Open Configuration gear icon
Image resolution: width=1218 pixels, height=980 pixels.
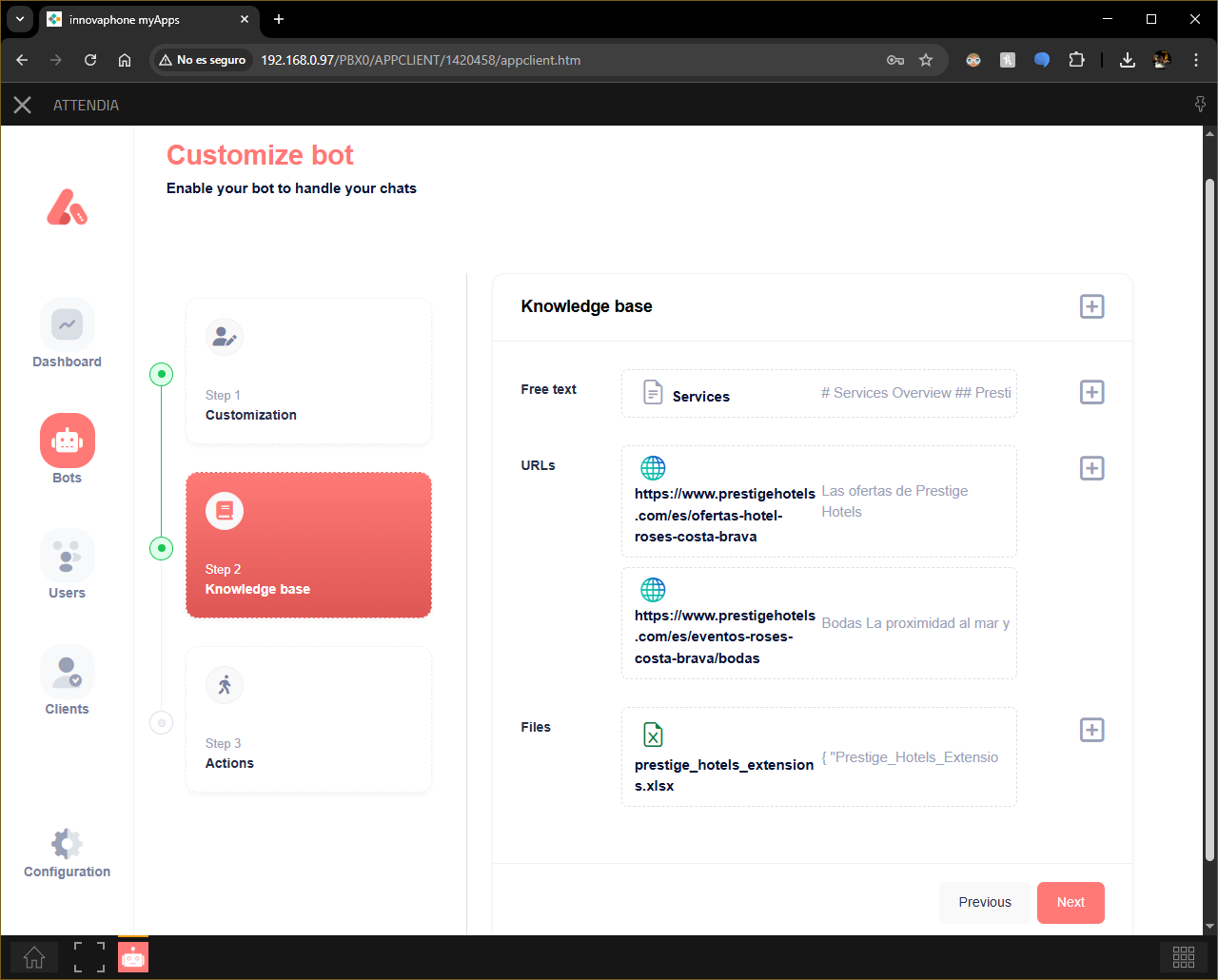67,843
